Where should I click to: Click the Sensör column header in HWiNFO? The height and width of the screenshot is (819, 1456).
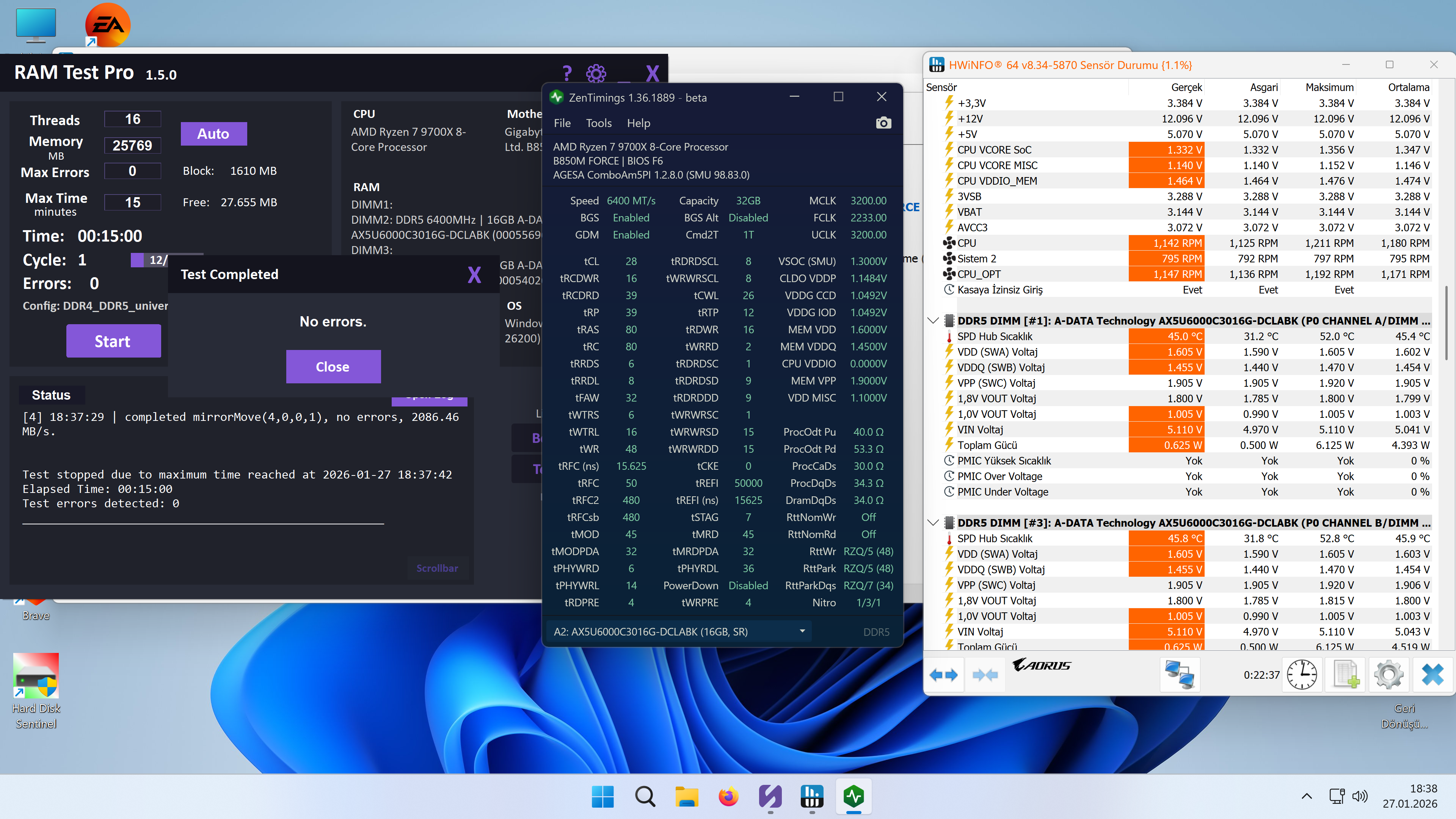tap(1026, 87)
